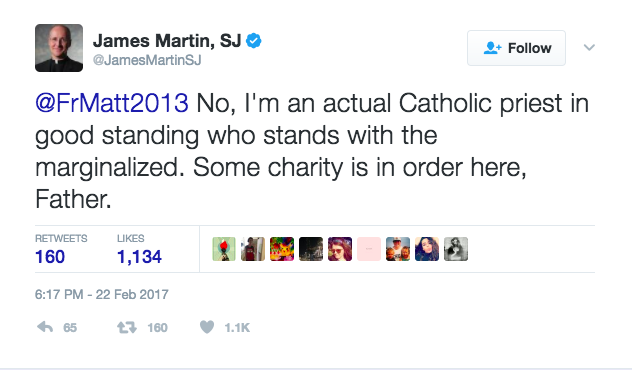Screen dimensions: 632x370
Task: View the 1,134 likes count
Action: pos(139,257)
